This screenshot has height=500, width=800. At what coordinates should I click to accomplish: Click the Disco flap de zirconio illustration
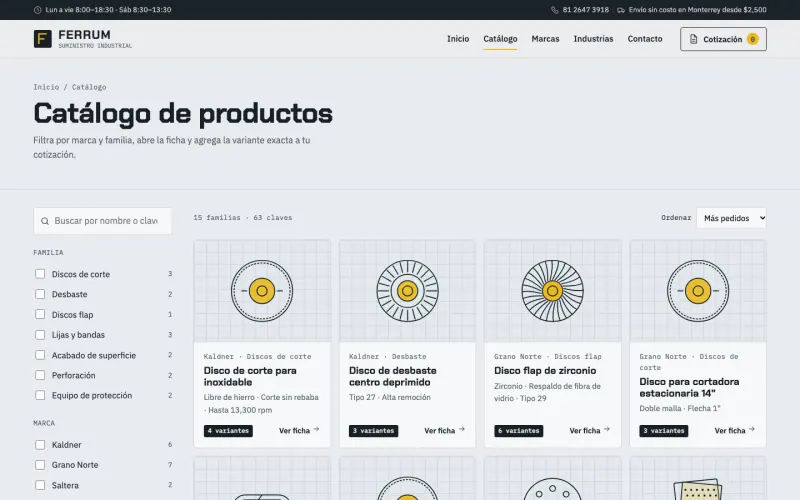click(553, 291)
